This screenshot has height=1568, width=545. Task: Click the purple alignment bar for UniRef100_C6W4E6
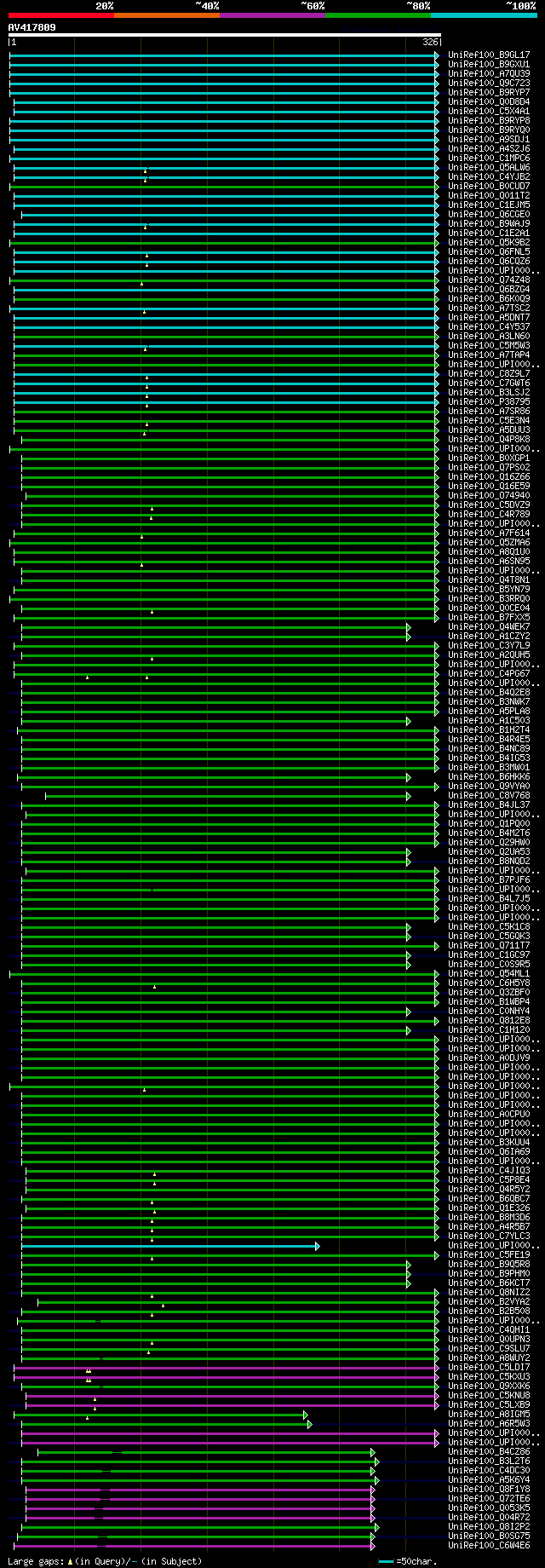coord(195,1546)
